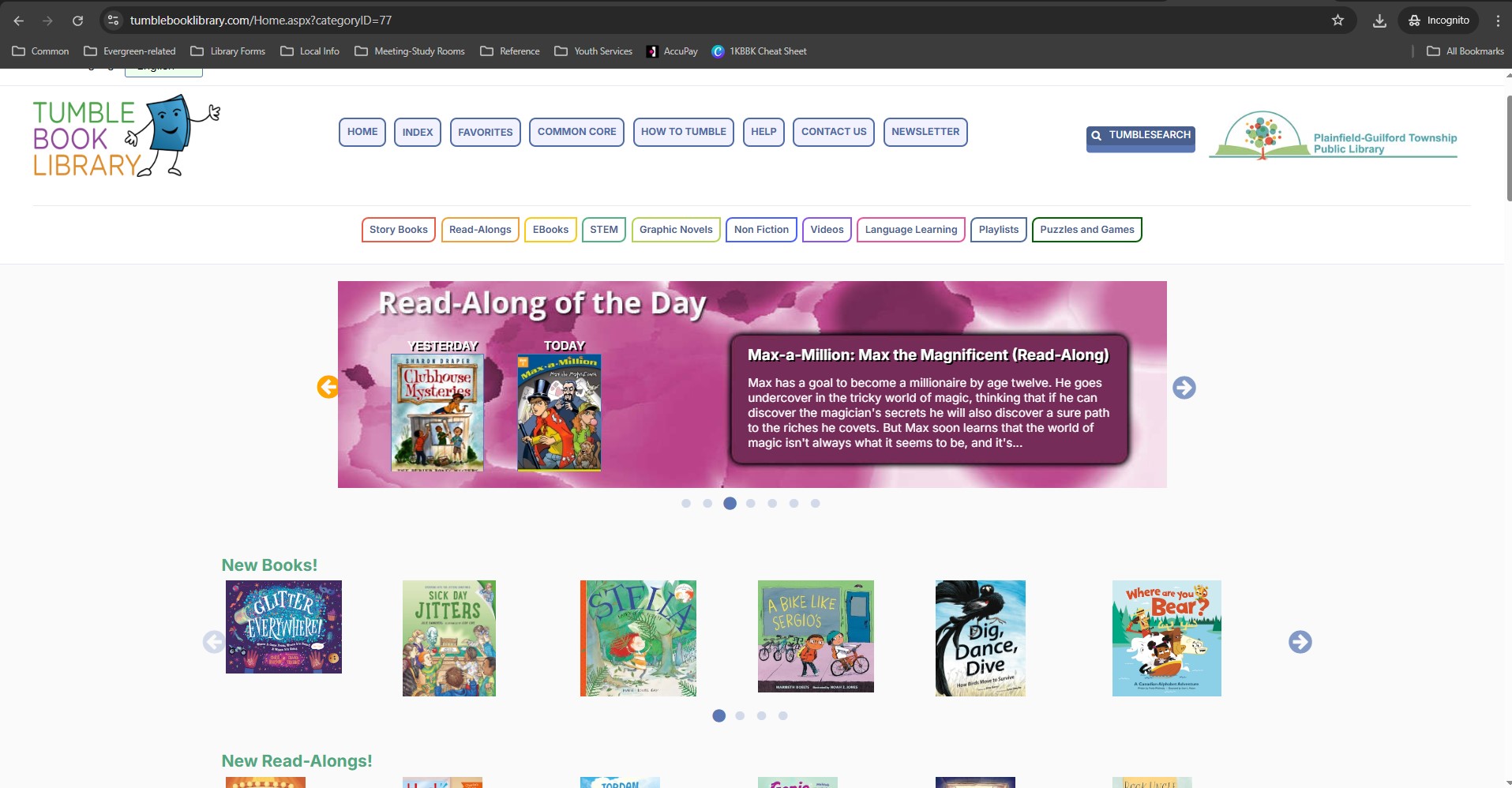Click the Plainfield-Guilford Township Public Library logo
The width and height of the screenshot is (1512, 788).
tap(1334, 136)
